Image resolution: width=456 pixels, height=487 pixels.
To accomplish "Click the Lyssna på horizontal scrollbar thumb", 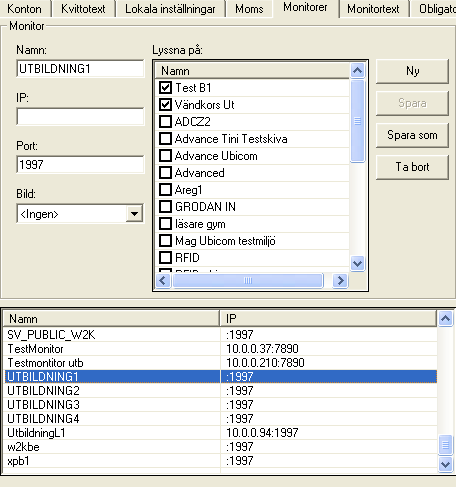I will pos(248,281).
